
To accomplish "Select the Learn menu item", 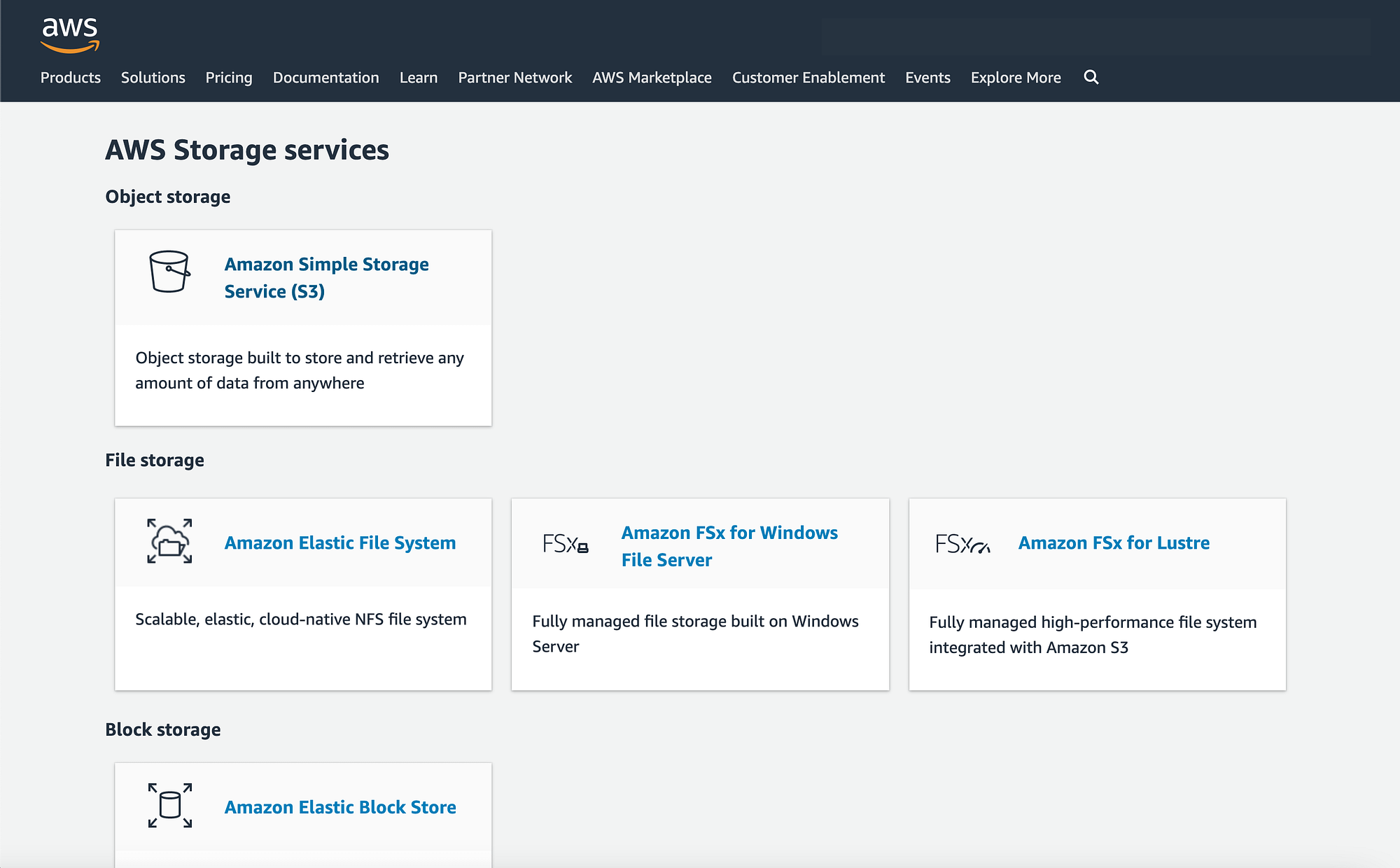I will coord(419,78).
